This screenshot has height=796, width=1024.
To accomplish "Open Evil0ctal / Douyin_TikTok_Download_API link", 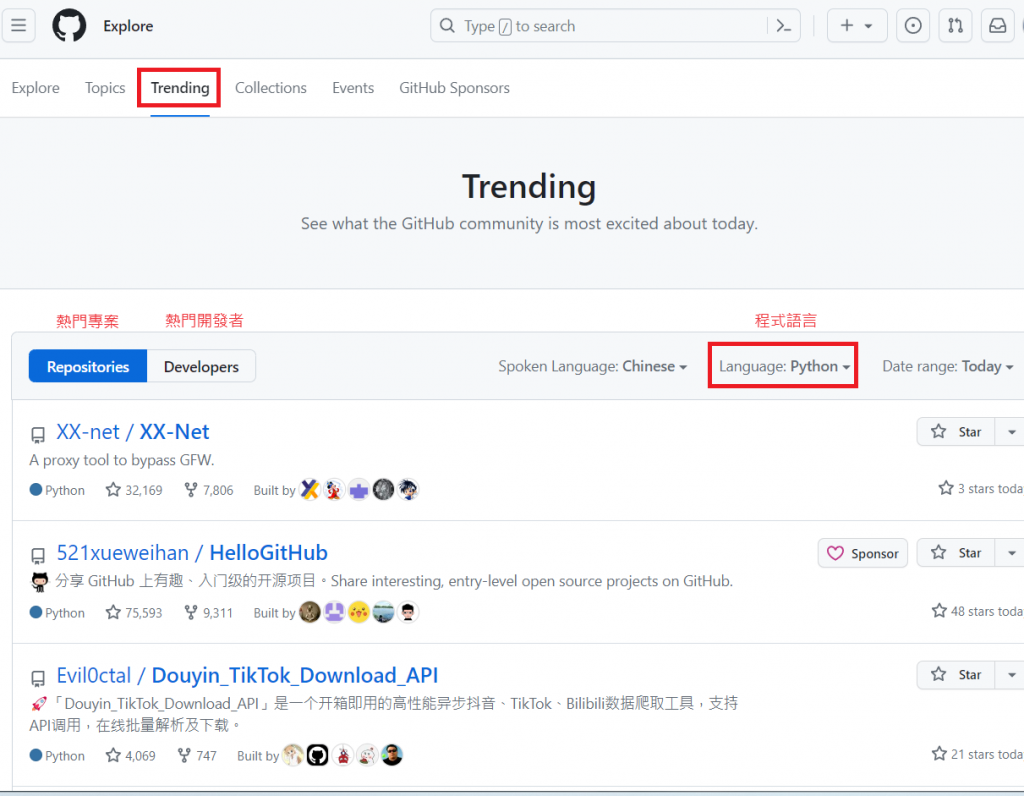I will (247, 675).
